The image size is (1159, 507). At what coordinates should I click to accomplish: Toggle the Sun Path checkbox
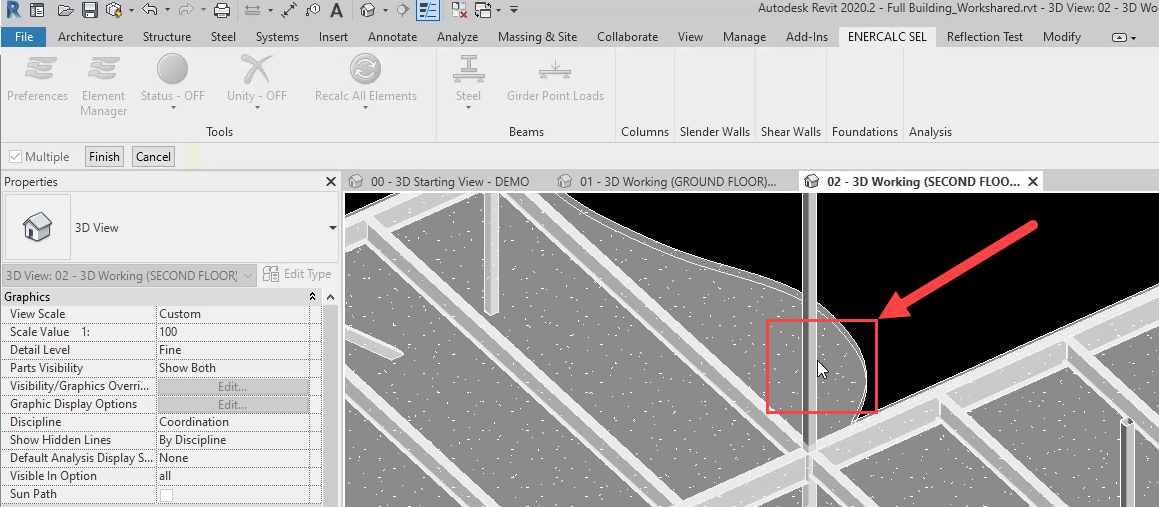click(167, 494)
